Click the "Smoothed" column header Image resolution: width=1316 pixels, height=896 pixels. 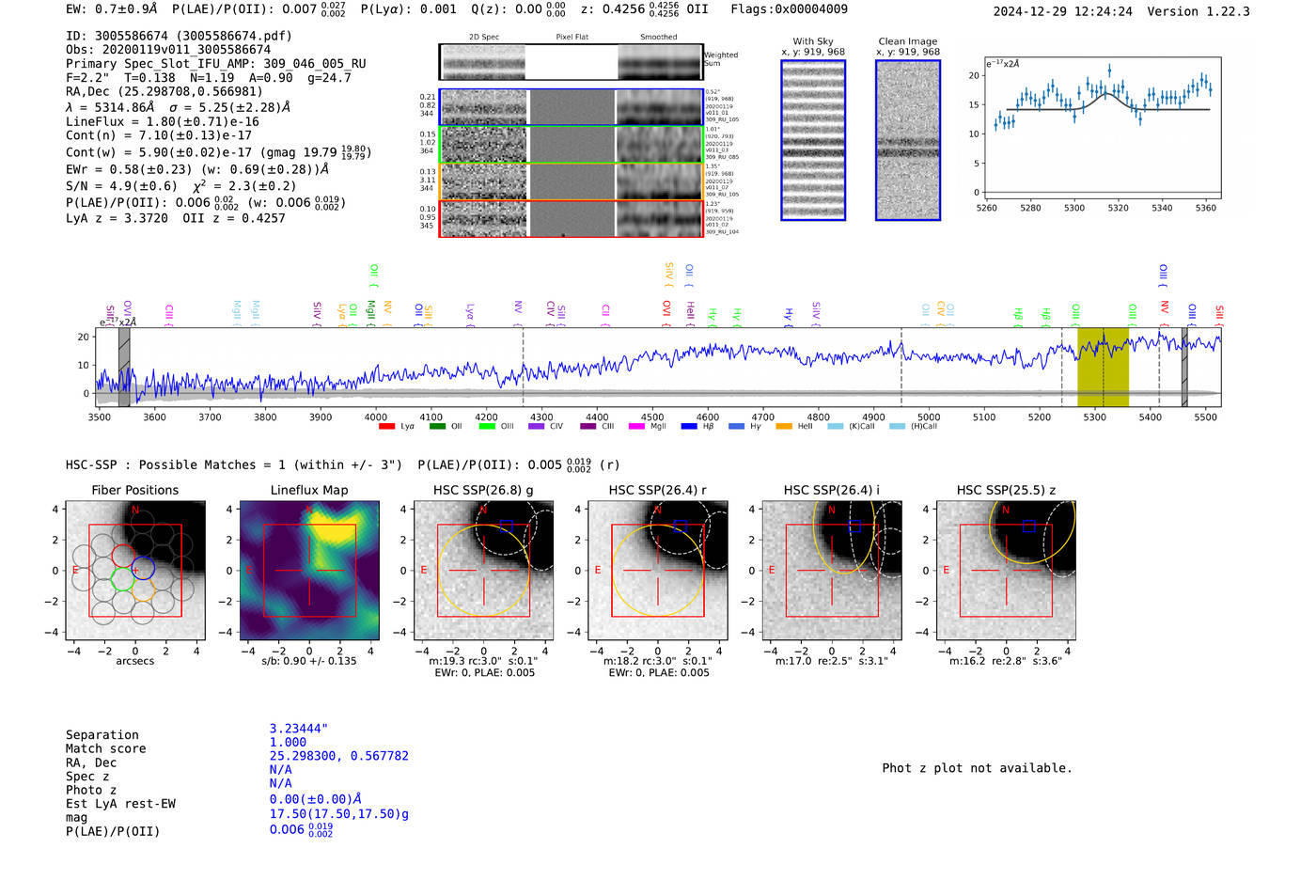pos(658,37)
